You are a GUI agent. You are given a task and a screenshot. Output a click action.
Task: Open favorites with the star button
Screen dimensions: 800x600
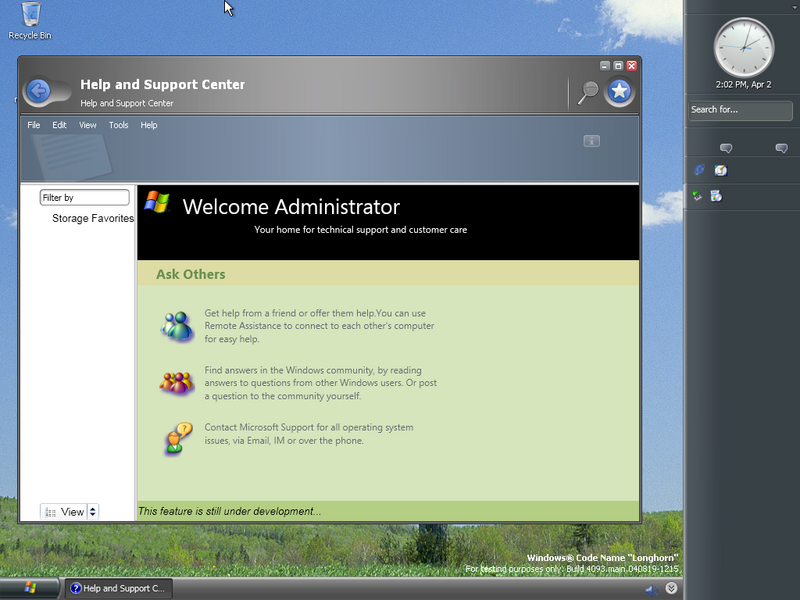click(x=619, y=91)
